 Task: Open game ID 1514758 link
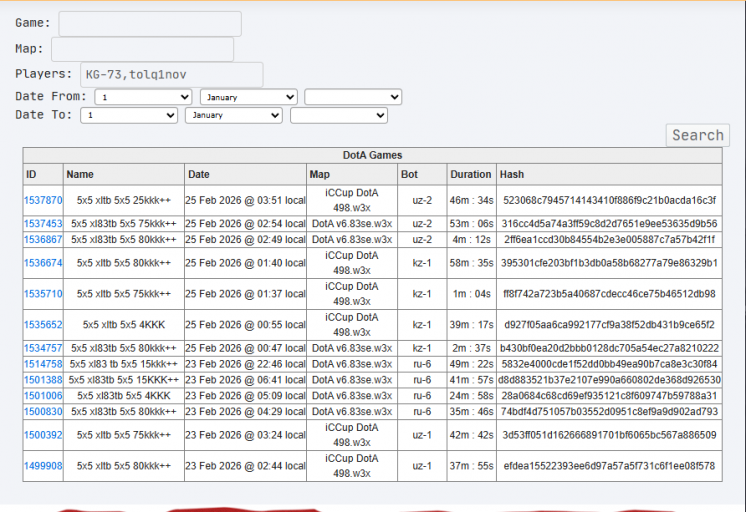pyautogui.click(x=43, y=364)
